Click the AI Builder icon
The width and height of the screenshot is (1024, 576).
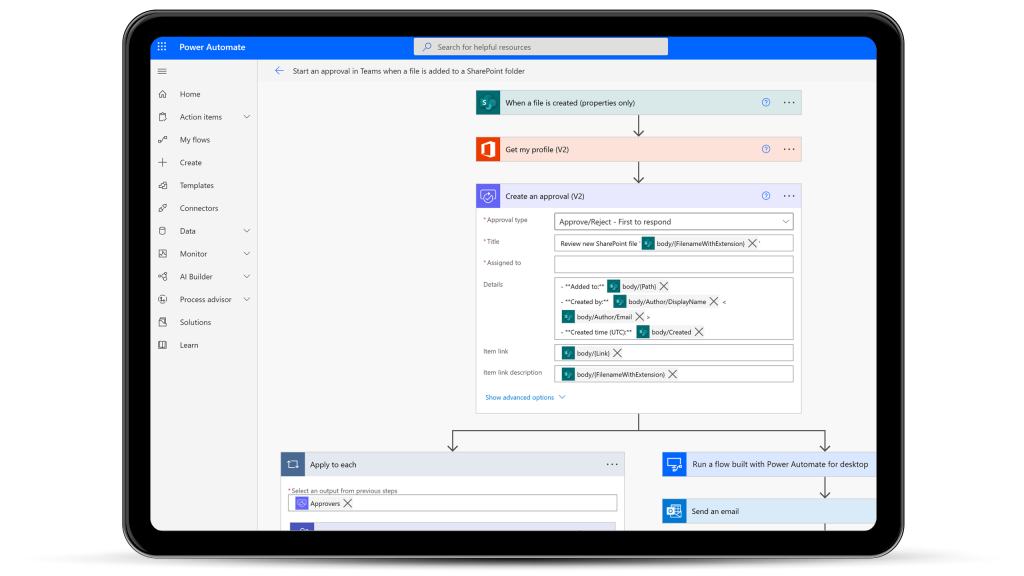(163, 276)
